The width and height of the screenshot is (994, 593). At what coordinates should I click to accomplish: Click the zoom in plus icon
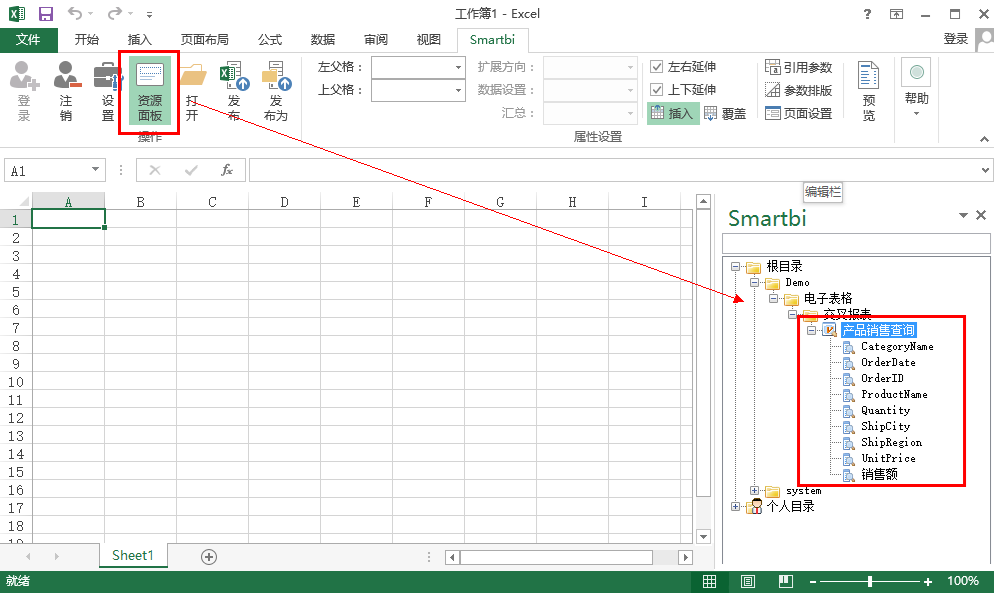point(928,581)
